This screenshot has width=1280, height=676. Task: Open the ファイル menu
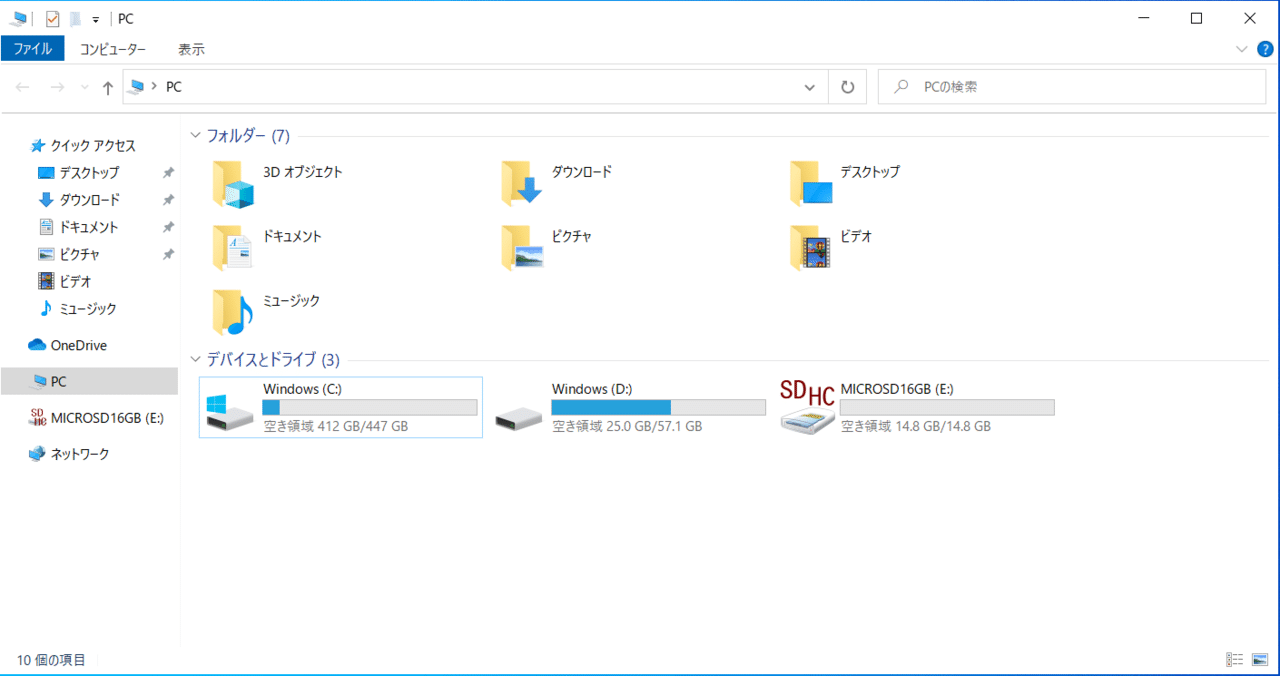(33, 49)
